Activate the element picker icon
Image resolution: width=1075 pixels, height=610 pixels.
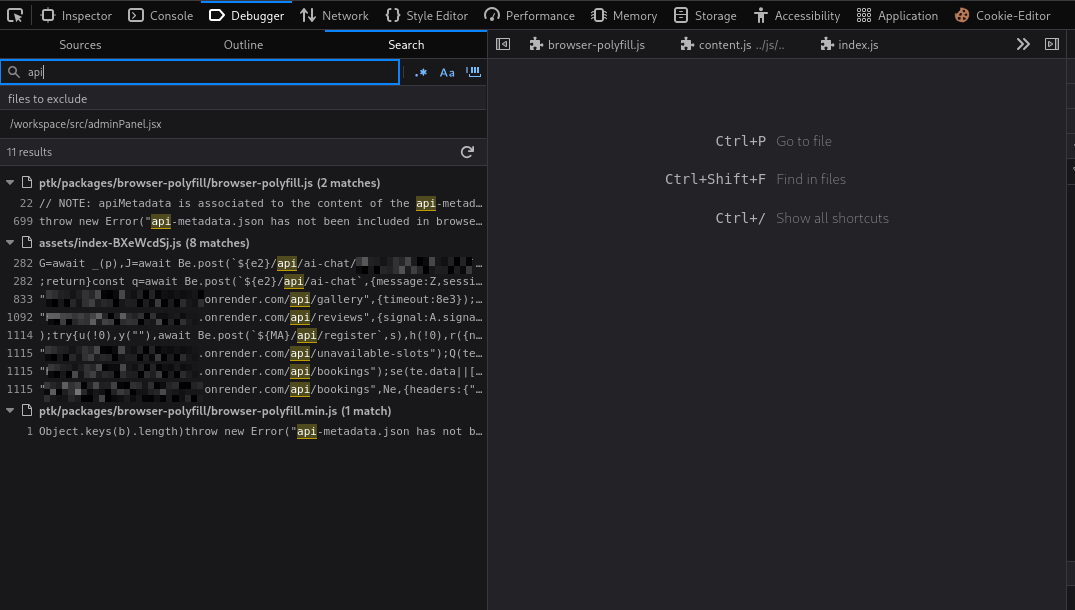click(14, 15)
